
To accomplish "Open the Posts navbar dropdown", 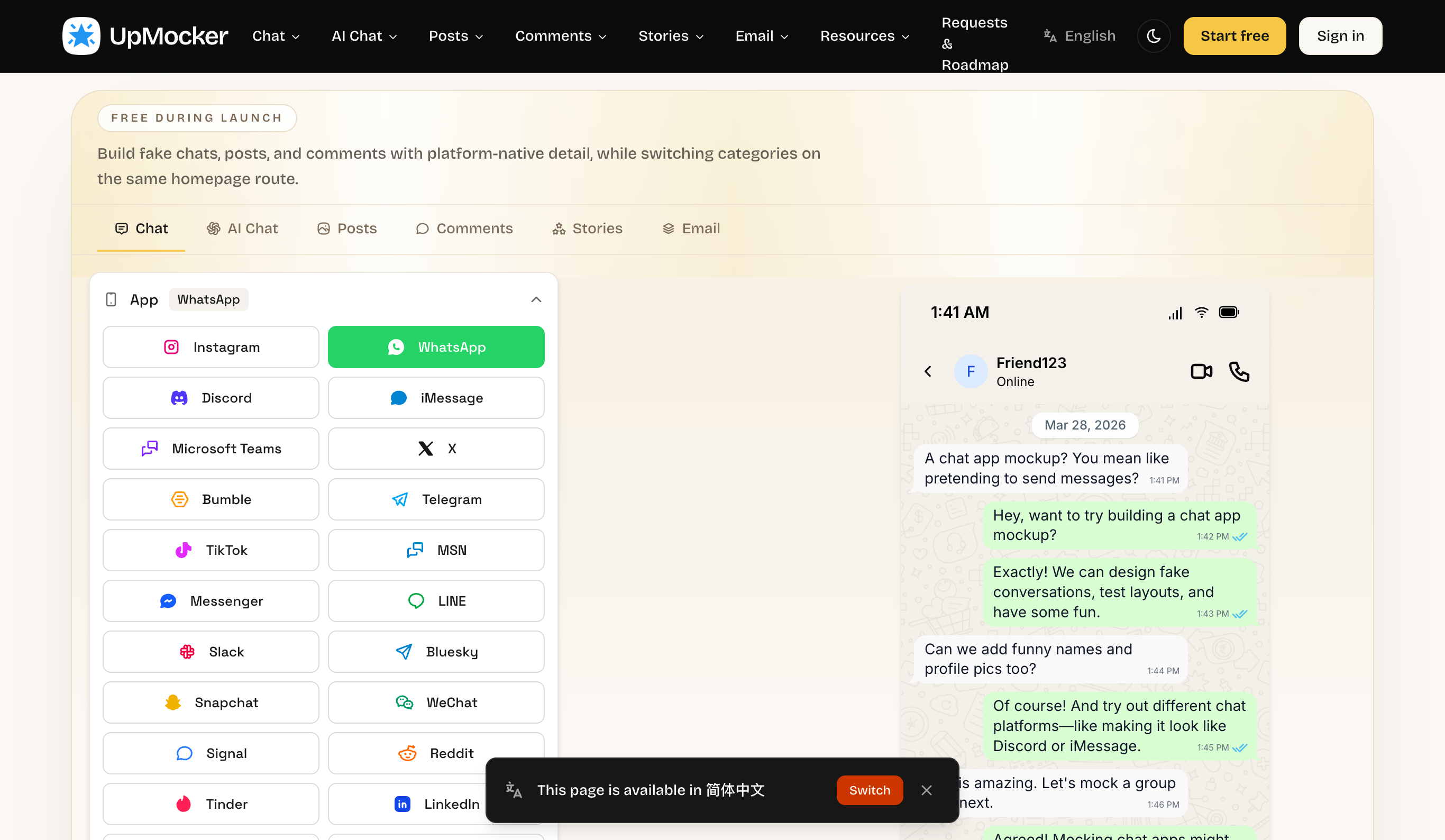I will 456,35.
